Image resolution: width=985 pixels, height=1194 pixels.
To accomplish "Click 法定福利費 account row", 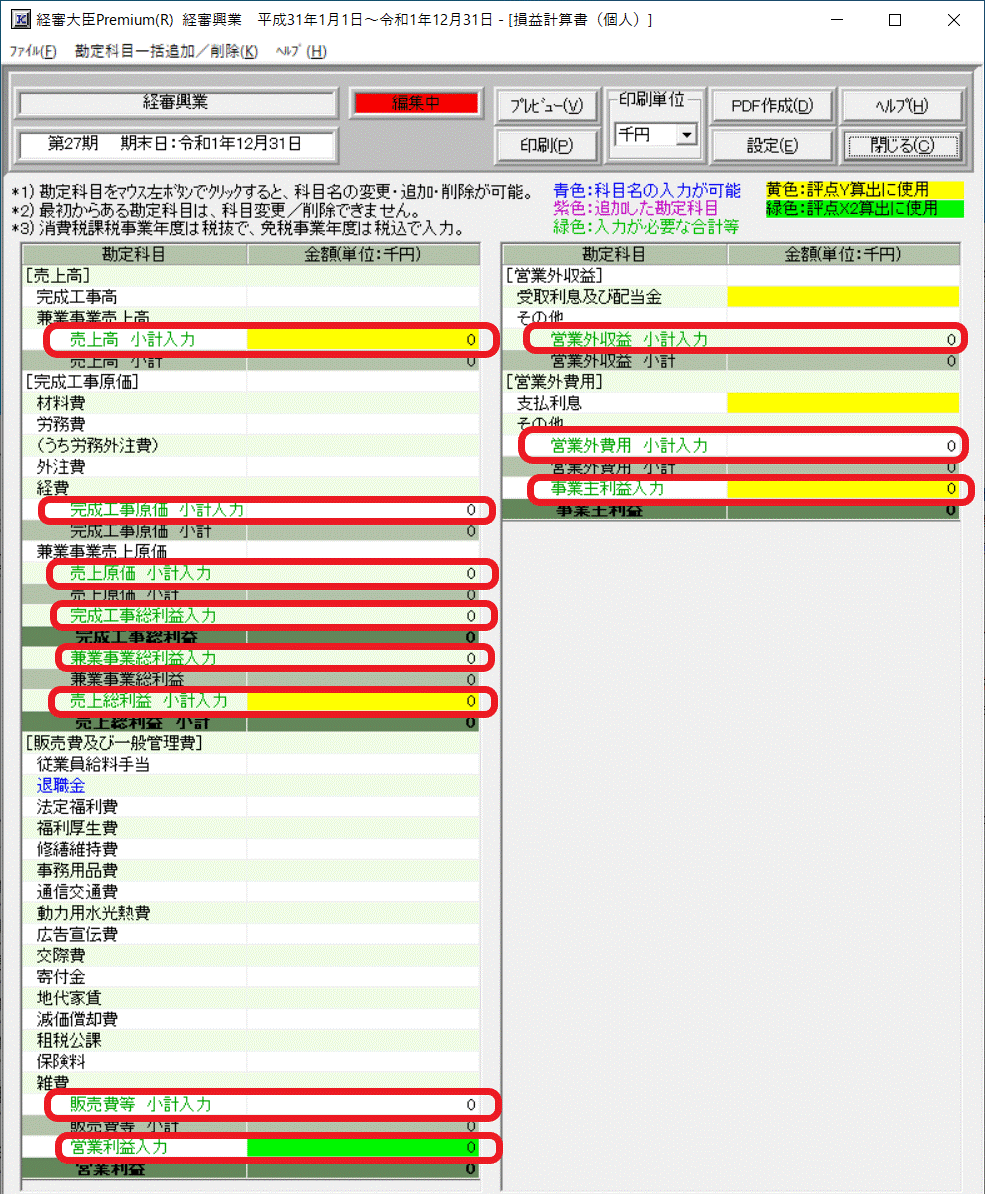I will point(250,807).
